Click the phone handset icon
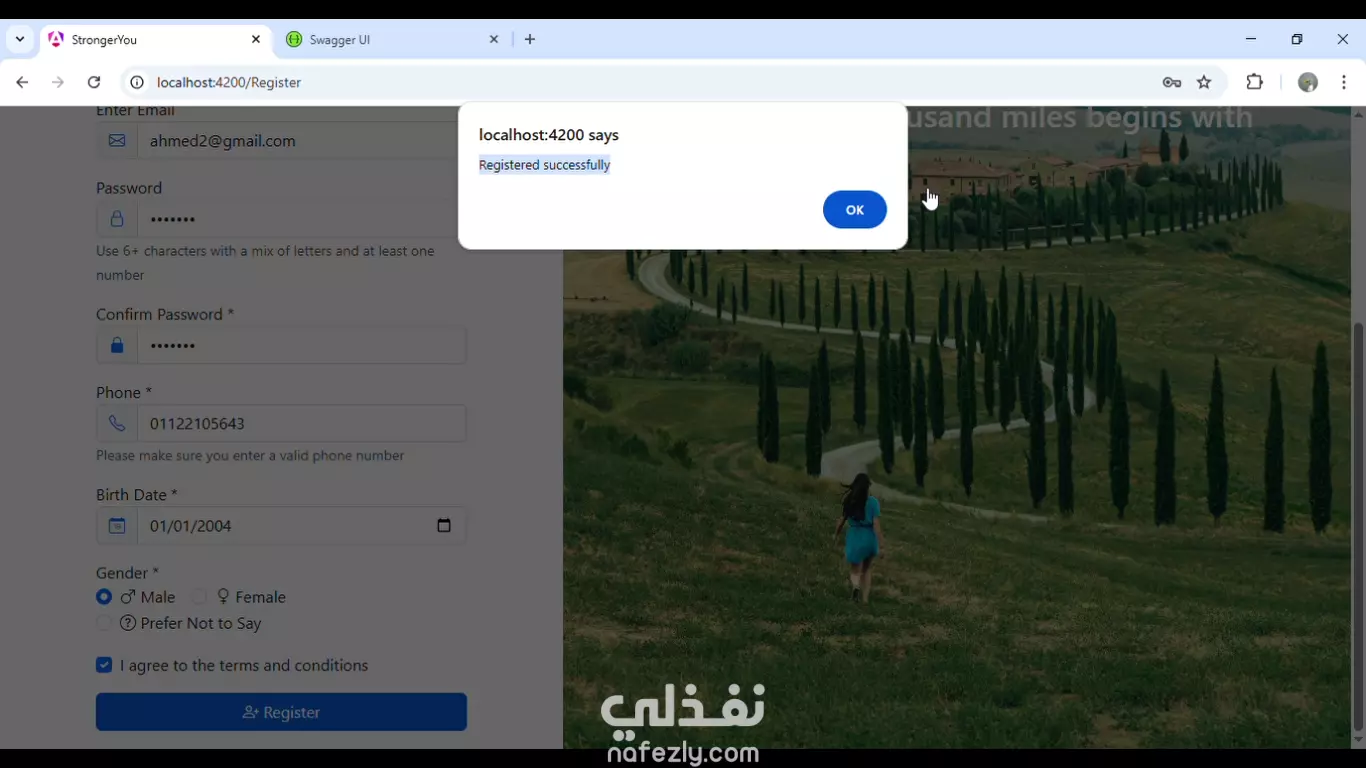 tap(117, 423)
